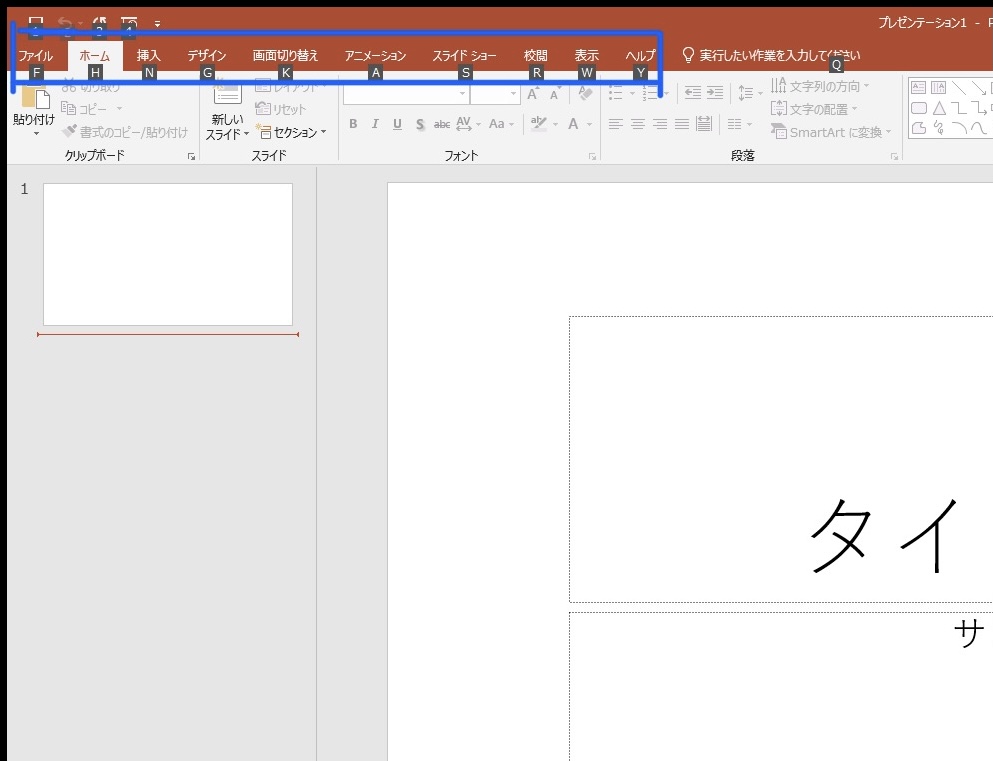Click the decrease list level indent icon

(x=693, y=93)
